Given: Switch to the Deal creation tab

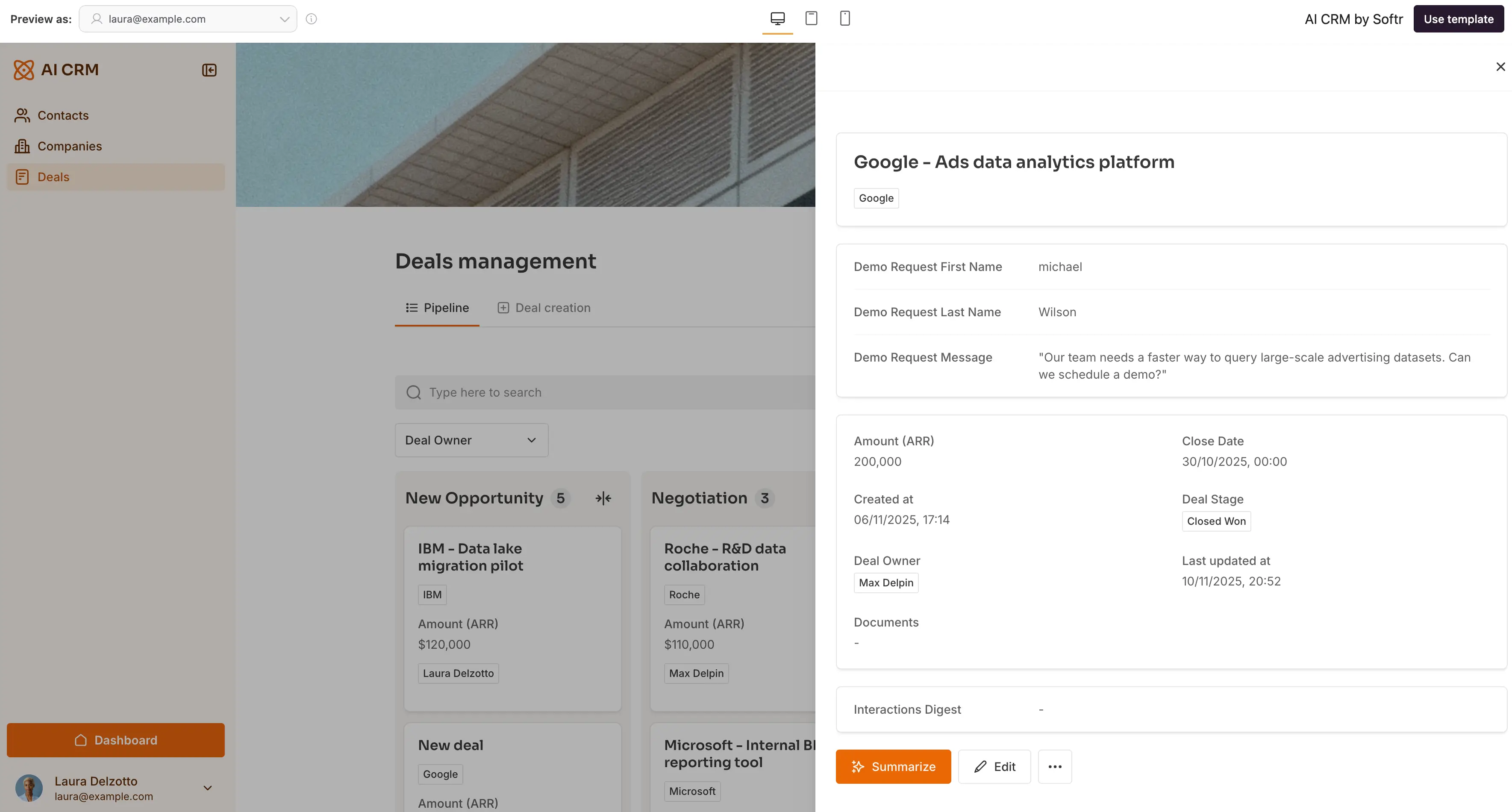Looking at the screenshot, I should pos(552,307).
